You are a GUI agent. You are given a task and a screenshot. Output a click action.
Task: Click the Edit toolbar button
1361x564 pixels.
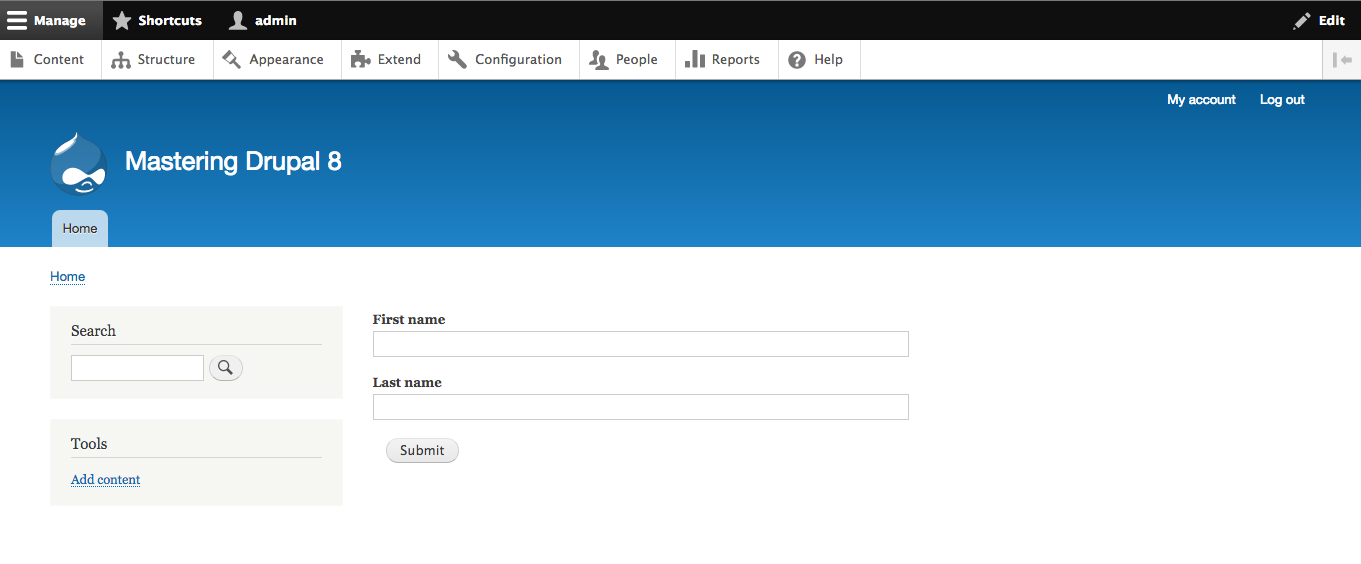[x=1320, y=20]
